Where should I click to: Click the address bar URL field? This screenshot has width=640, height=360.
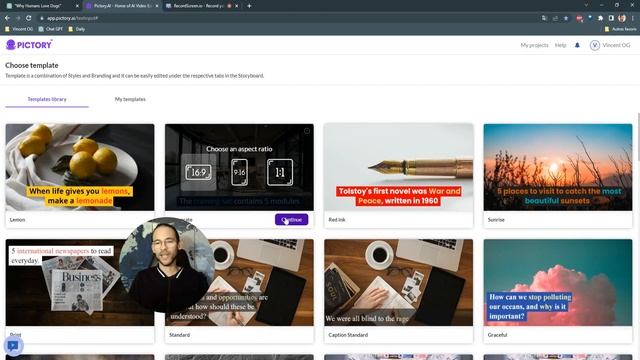[286, 18]
